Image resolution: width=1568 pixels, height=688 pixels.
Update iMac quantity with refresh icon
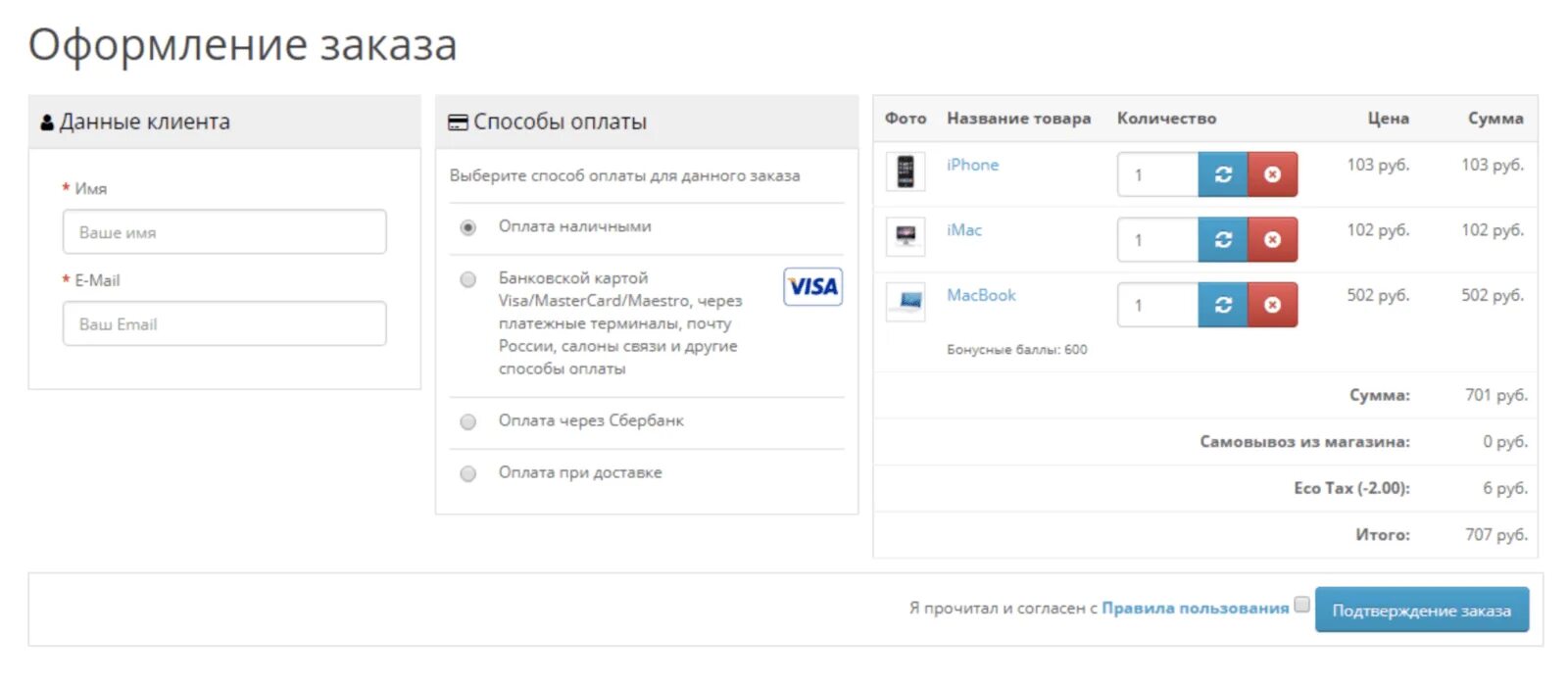click(x=1223, y=239)
